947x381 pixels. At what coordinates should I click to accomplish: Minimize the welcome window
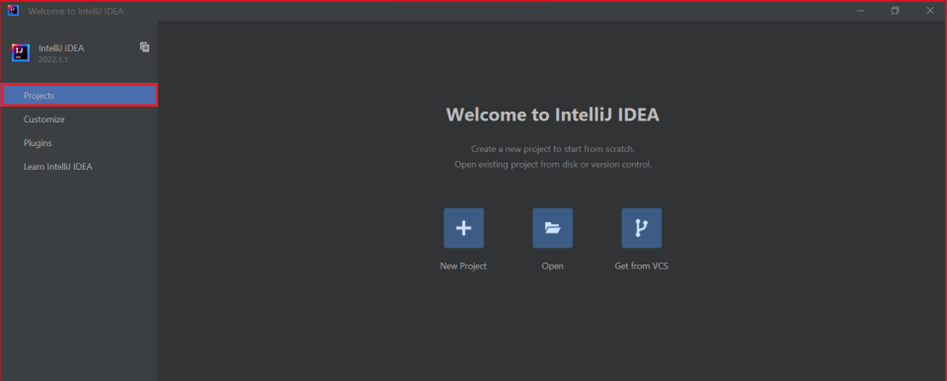coord(860,11)
